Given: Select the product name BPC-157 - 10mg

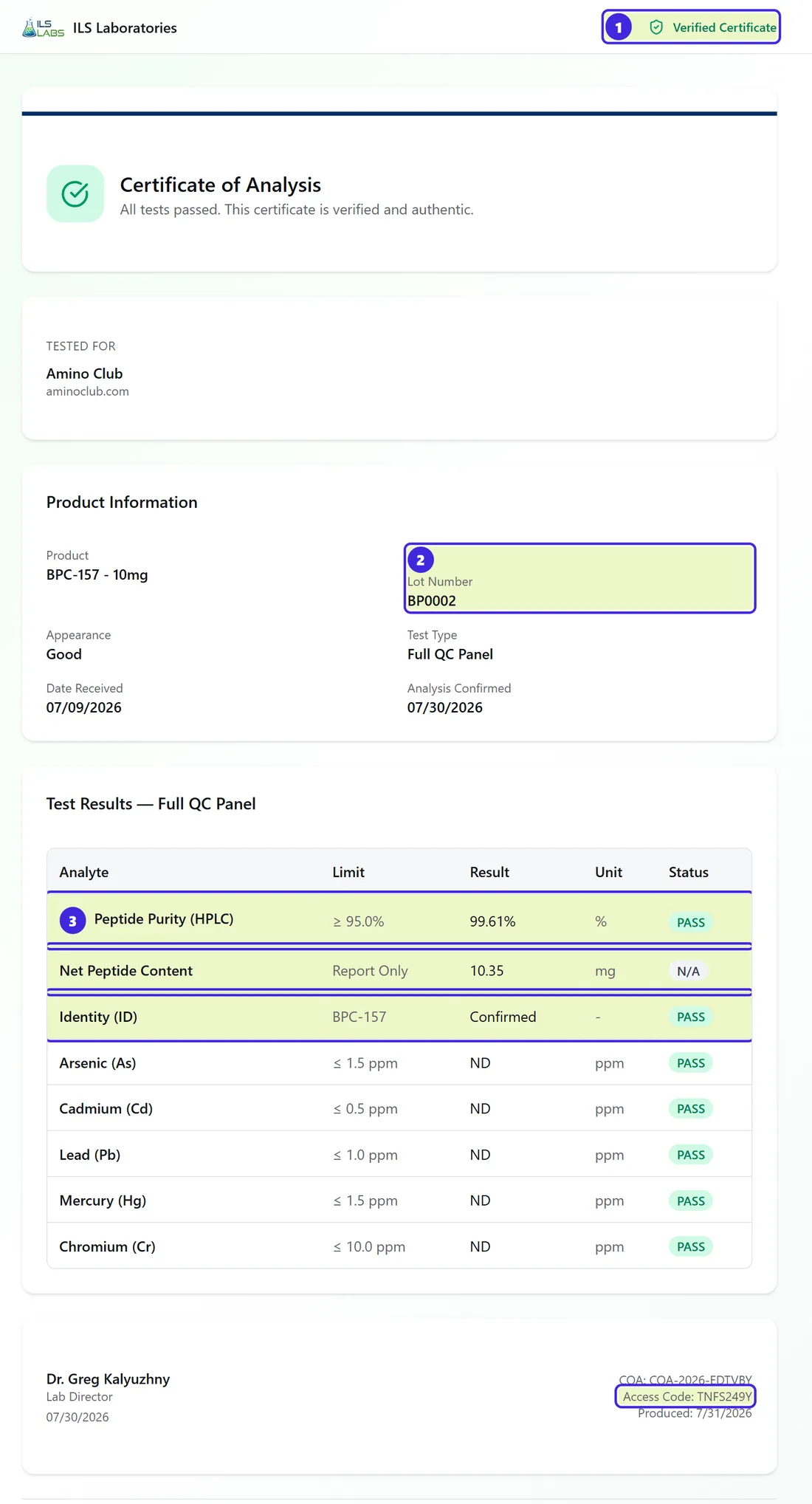Looking at the screenshot, I should pyautogui.click(x=97, y=574).
